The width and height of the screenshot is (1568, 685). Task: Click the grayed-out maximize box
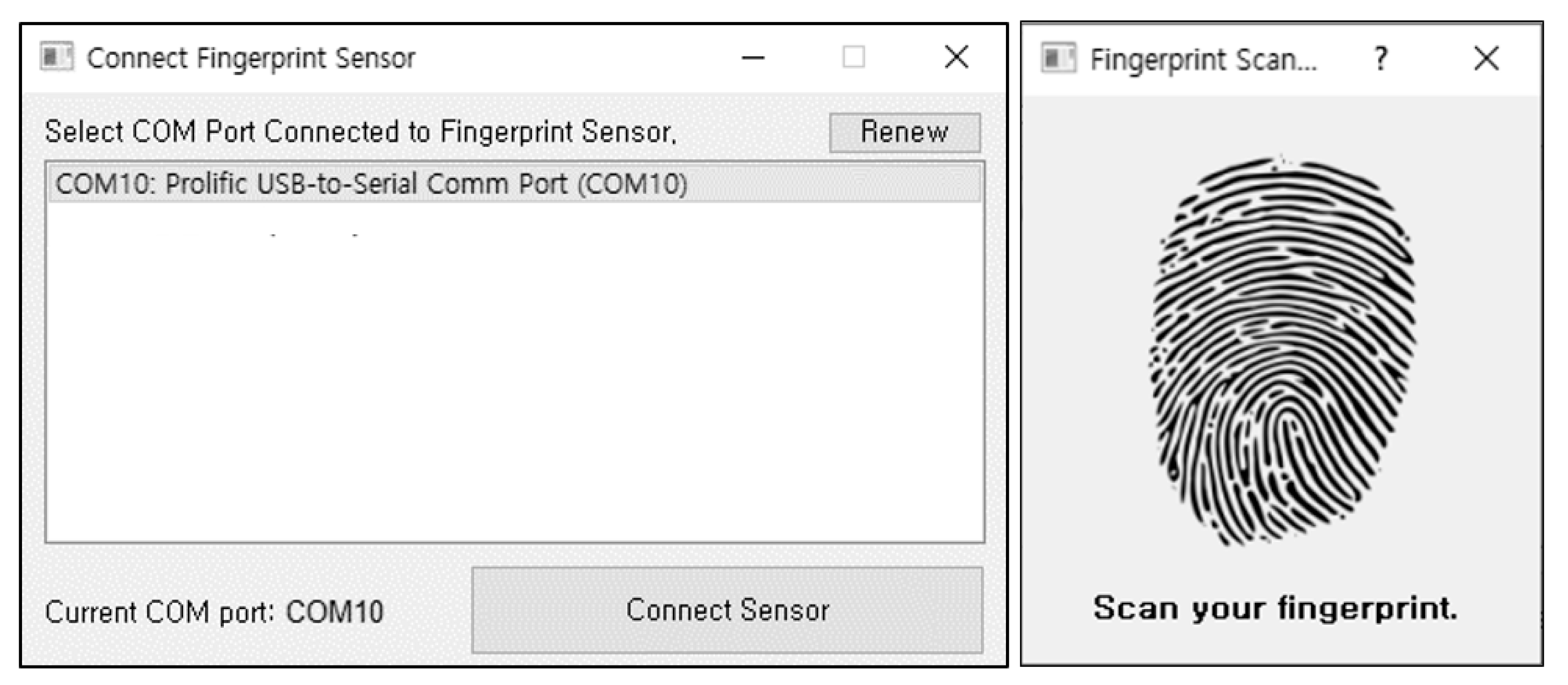[x=853, y=58]
